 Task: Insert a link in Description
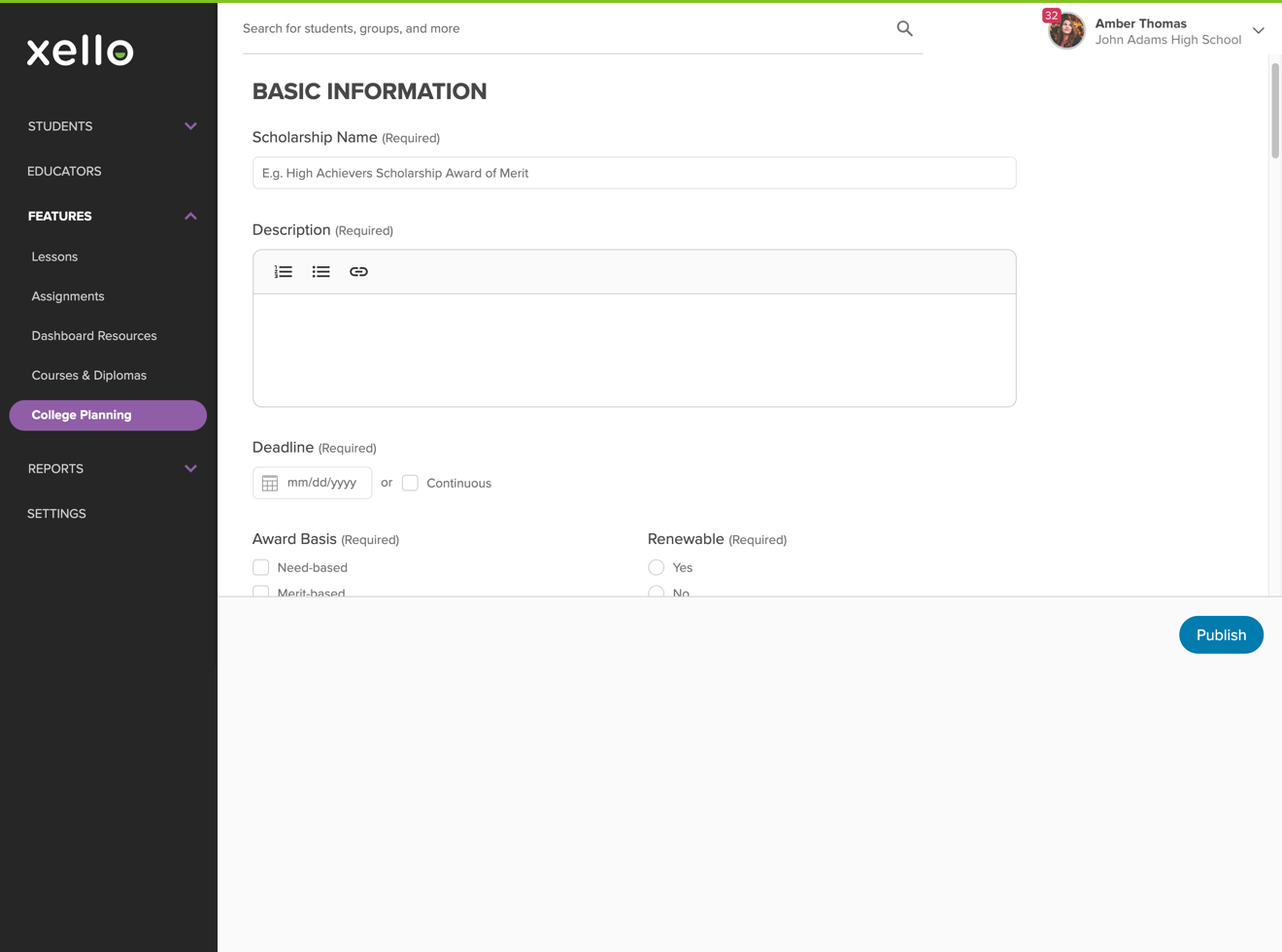click(x=358, y=272)
